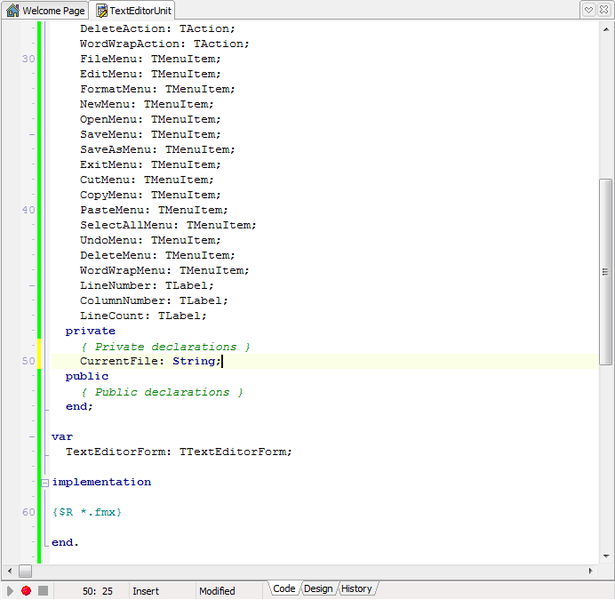Collapse the implementation section fold marker
Screen dimensions: 615x600
click(45, 482)
